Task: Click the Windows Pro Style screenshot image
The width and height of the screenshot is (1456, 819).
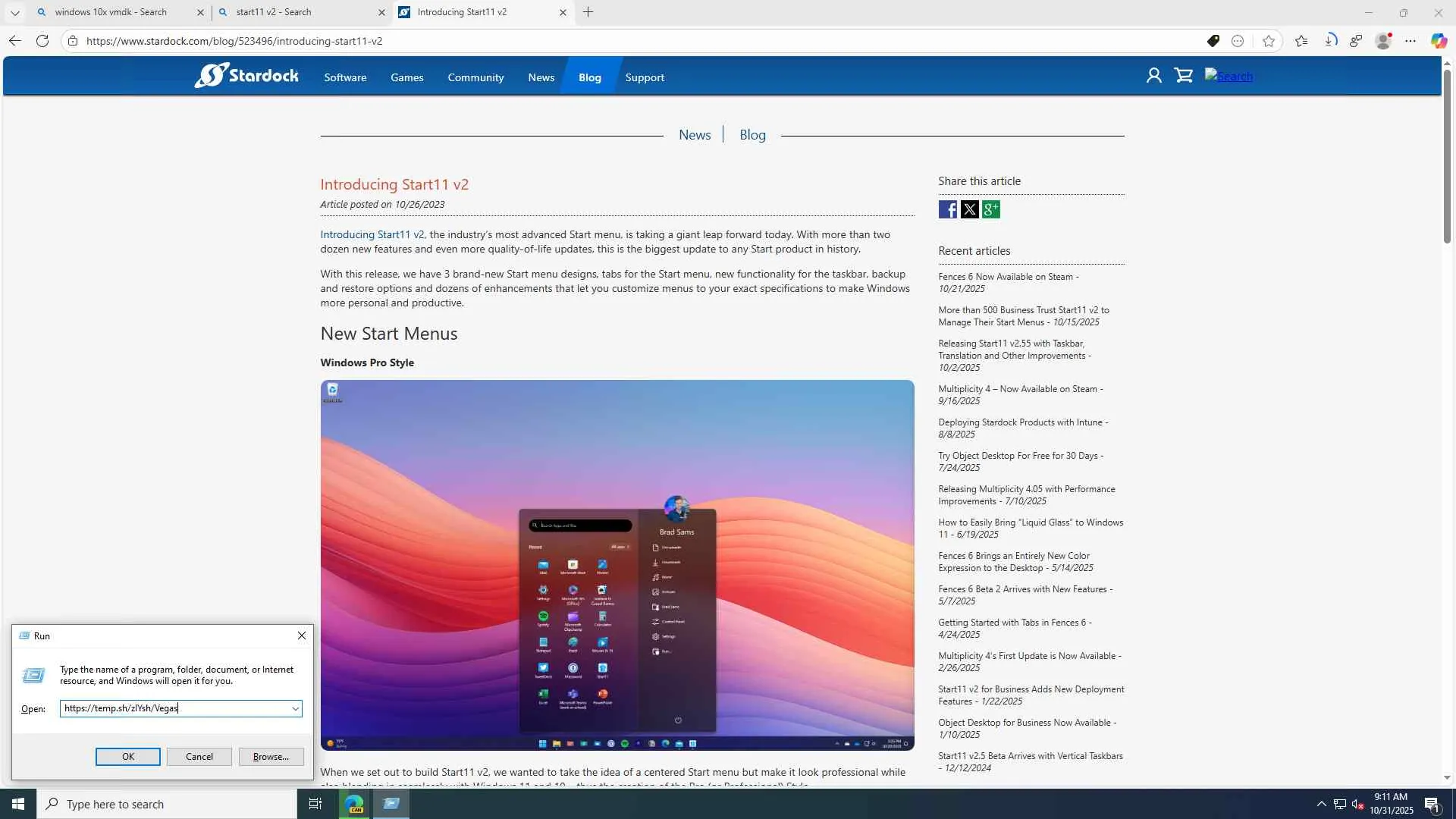Action: 617,565
